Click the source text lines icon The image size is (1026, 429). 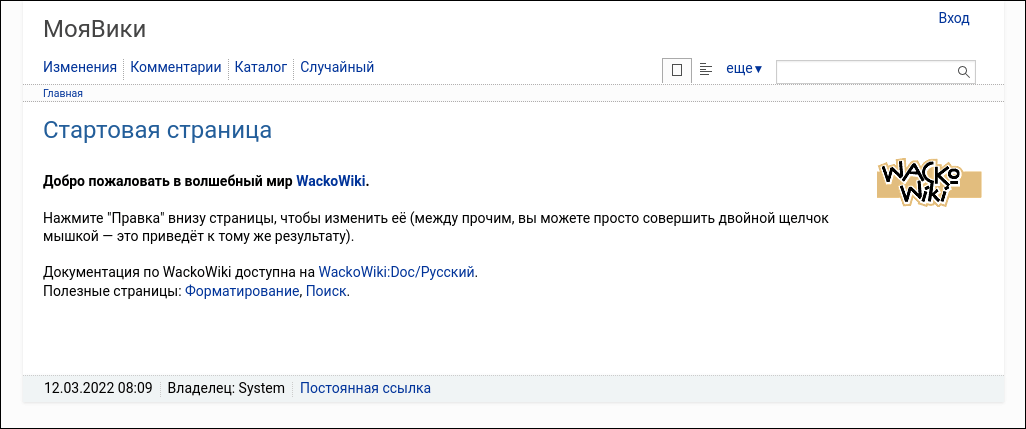point(706,69)
